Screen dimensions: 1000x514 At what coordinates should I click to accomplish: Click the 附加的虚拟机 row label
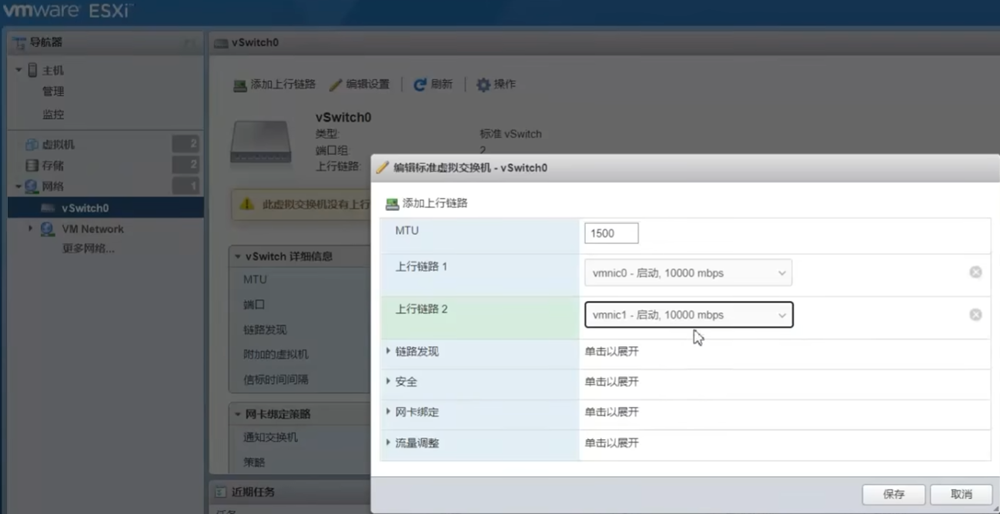[x=276, y=355]
